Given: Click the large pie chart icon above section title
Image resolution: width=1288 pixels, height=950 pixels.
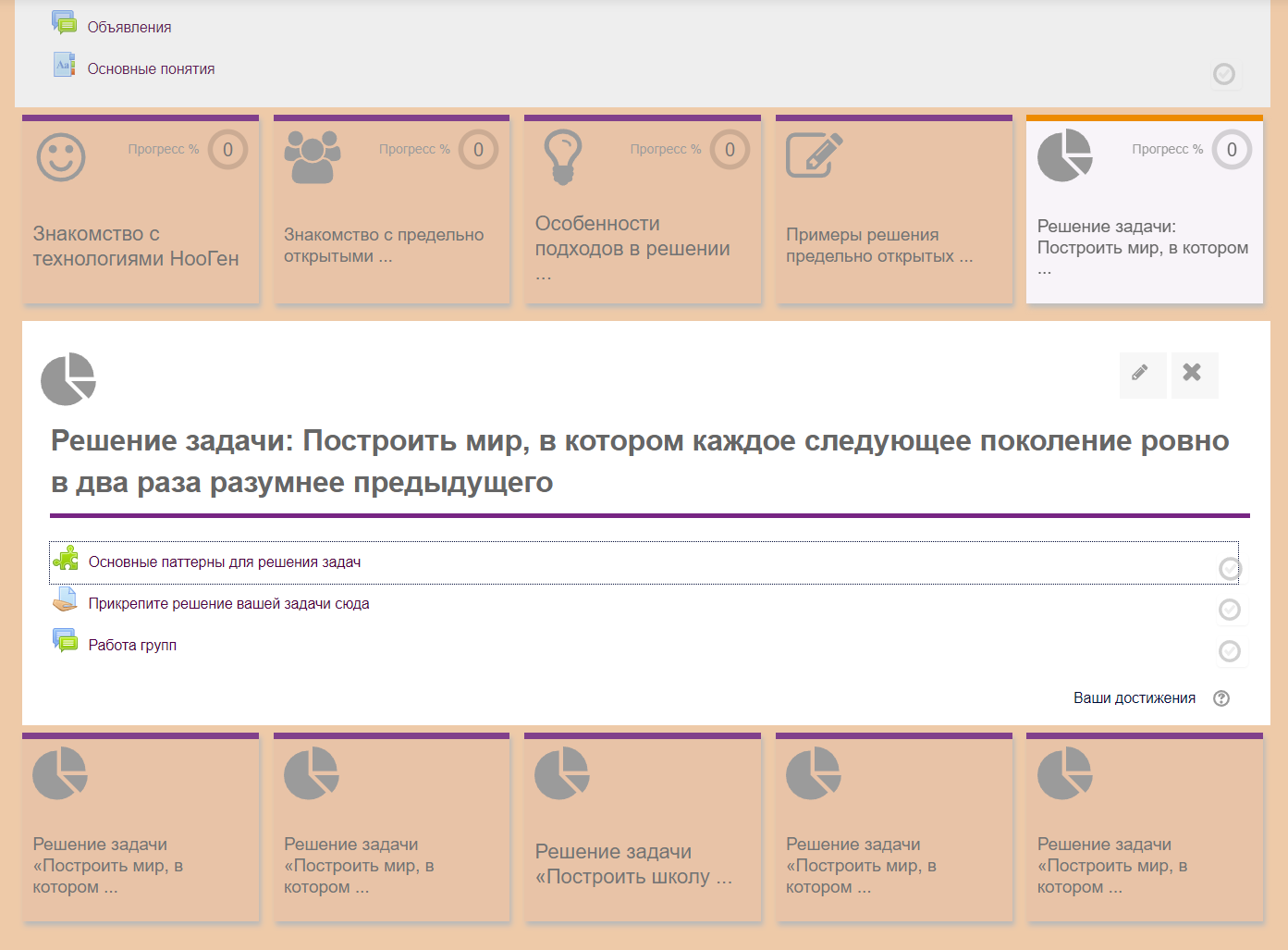Looking at the screenshot, I should tap(68, 379).
